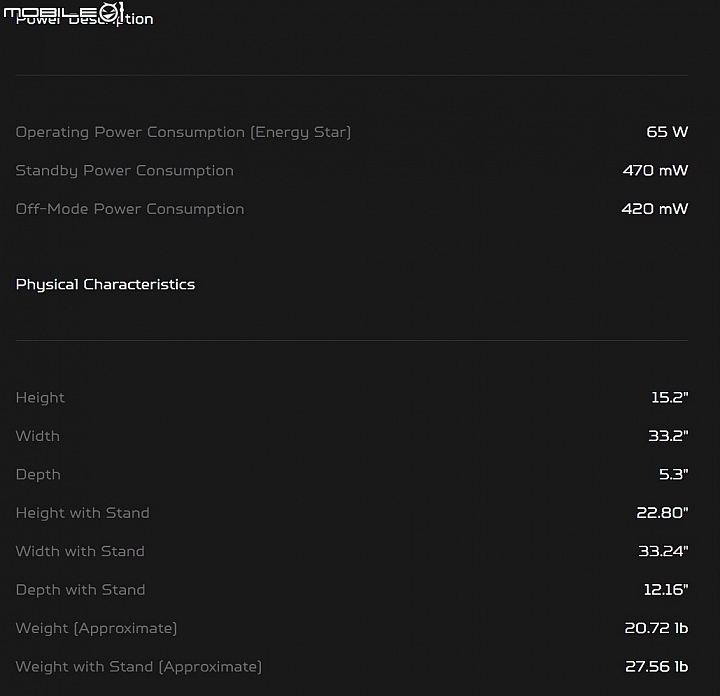Select the Operating Power Consumption label
720x696 pixels.
(183, 132)
